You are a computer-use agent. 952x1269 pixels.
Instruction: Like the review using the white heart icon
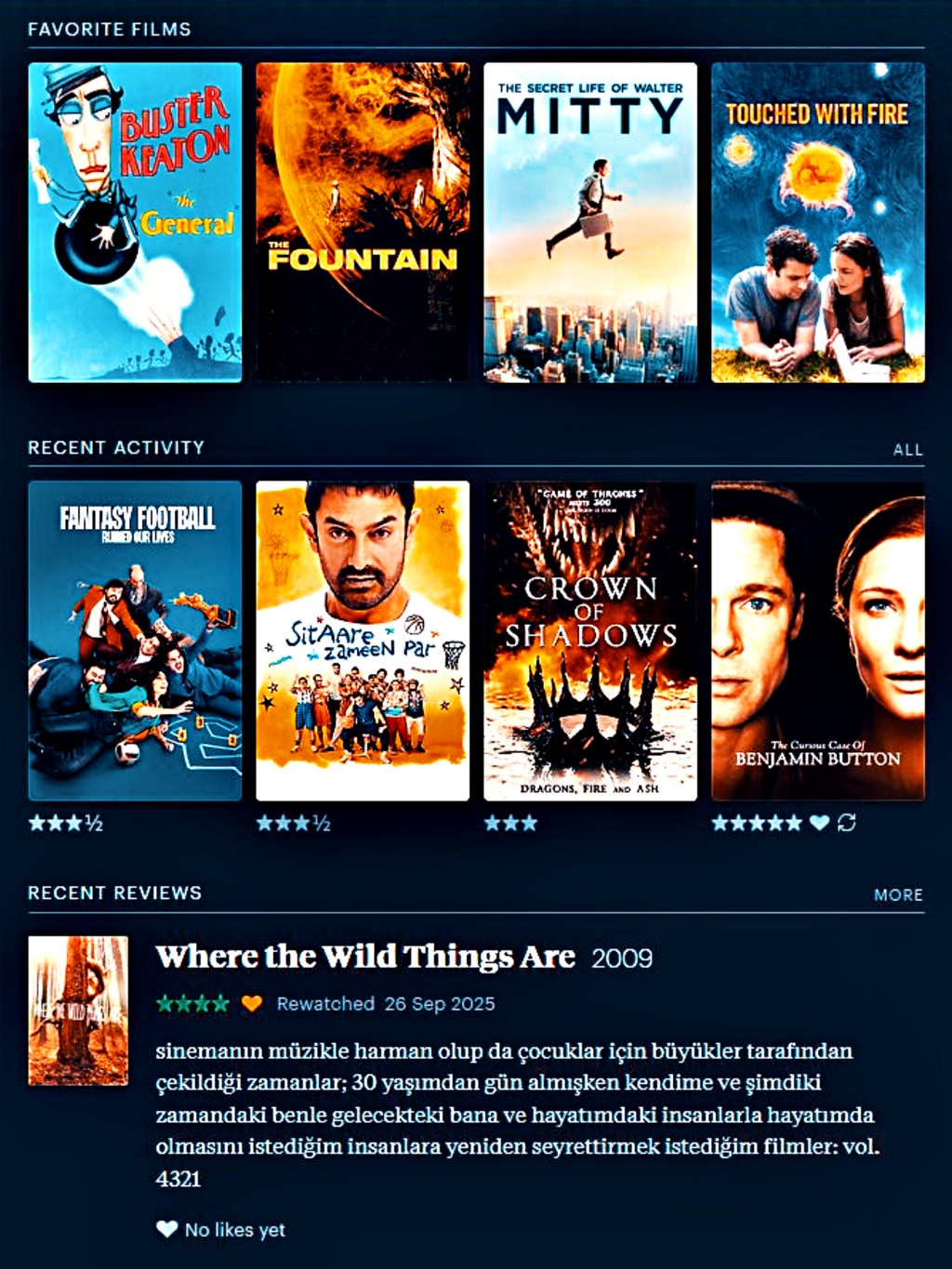[x=166, y=1229]
